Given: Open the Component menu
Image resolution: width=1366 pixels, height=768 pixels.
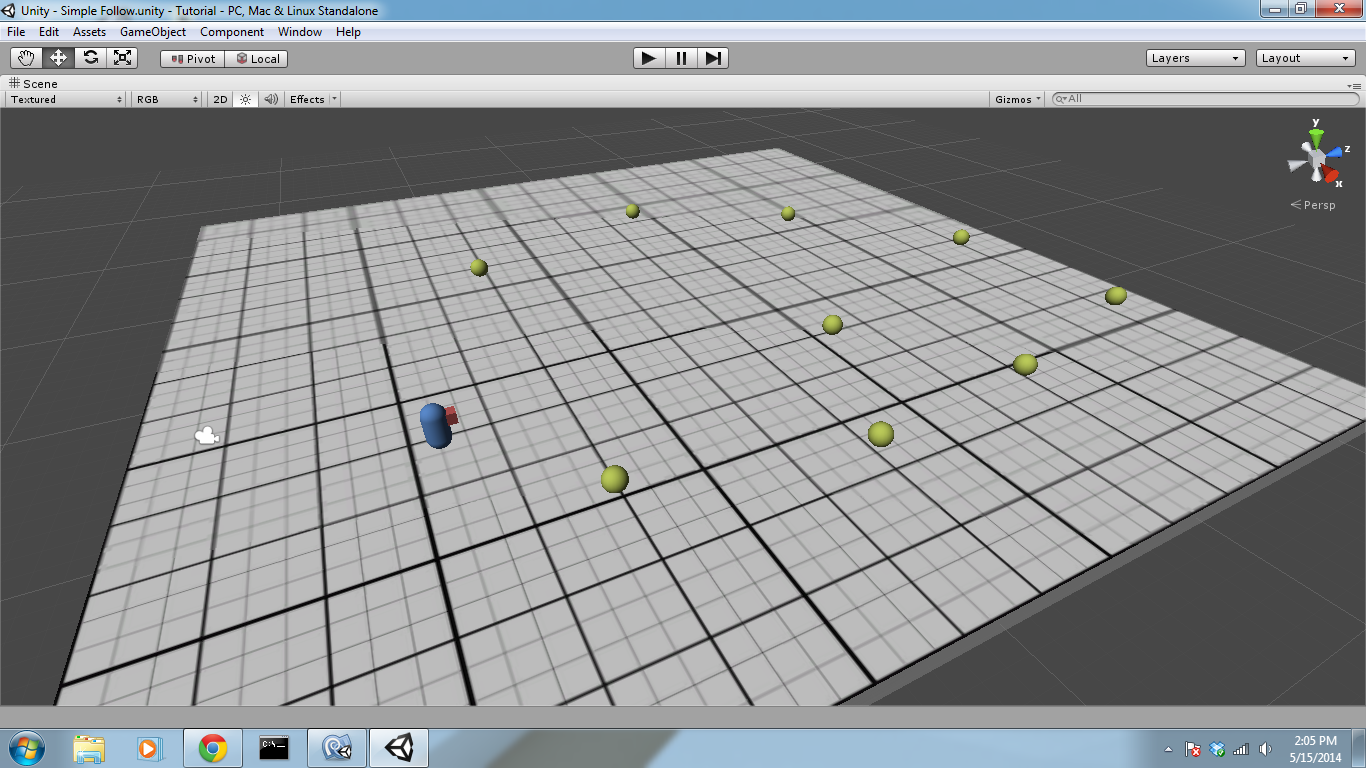Looking at the screenshot, I should [231, 31].
